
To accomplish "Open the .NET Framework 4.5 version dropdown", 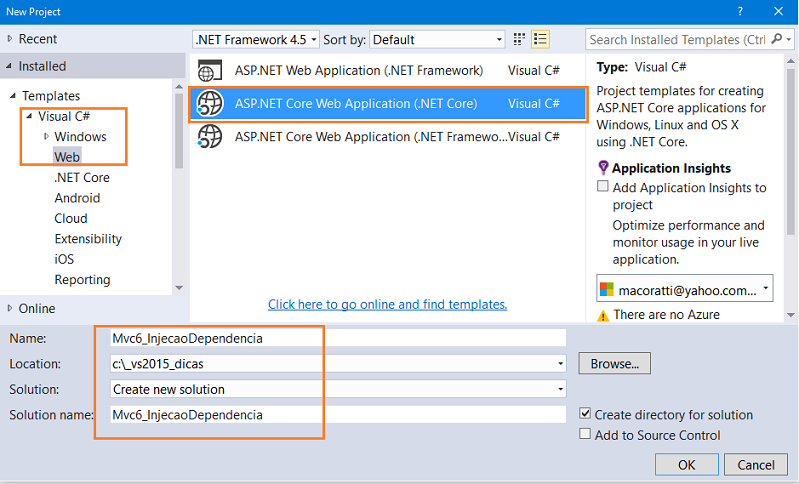I will click(256, 39).
